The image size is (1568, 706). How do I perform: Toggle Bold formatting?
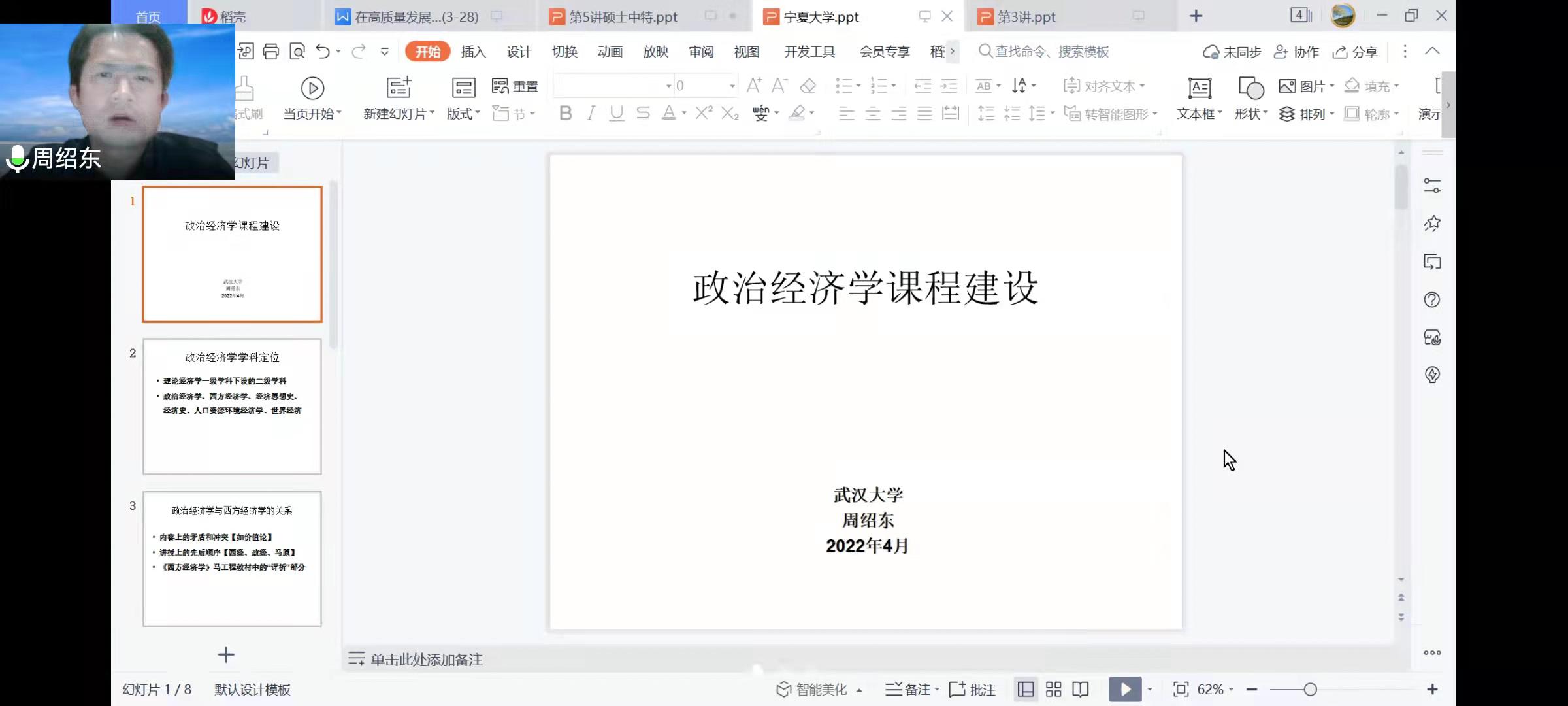(x=566, y=114)
